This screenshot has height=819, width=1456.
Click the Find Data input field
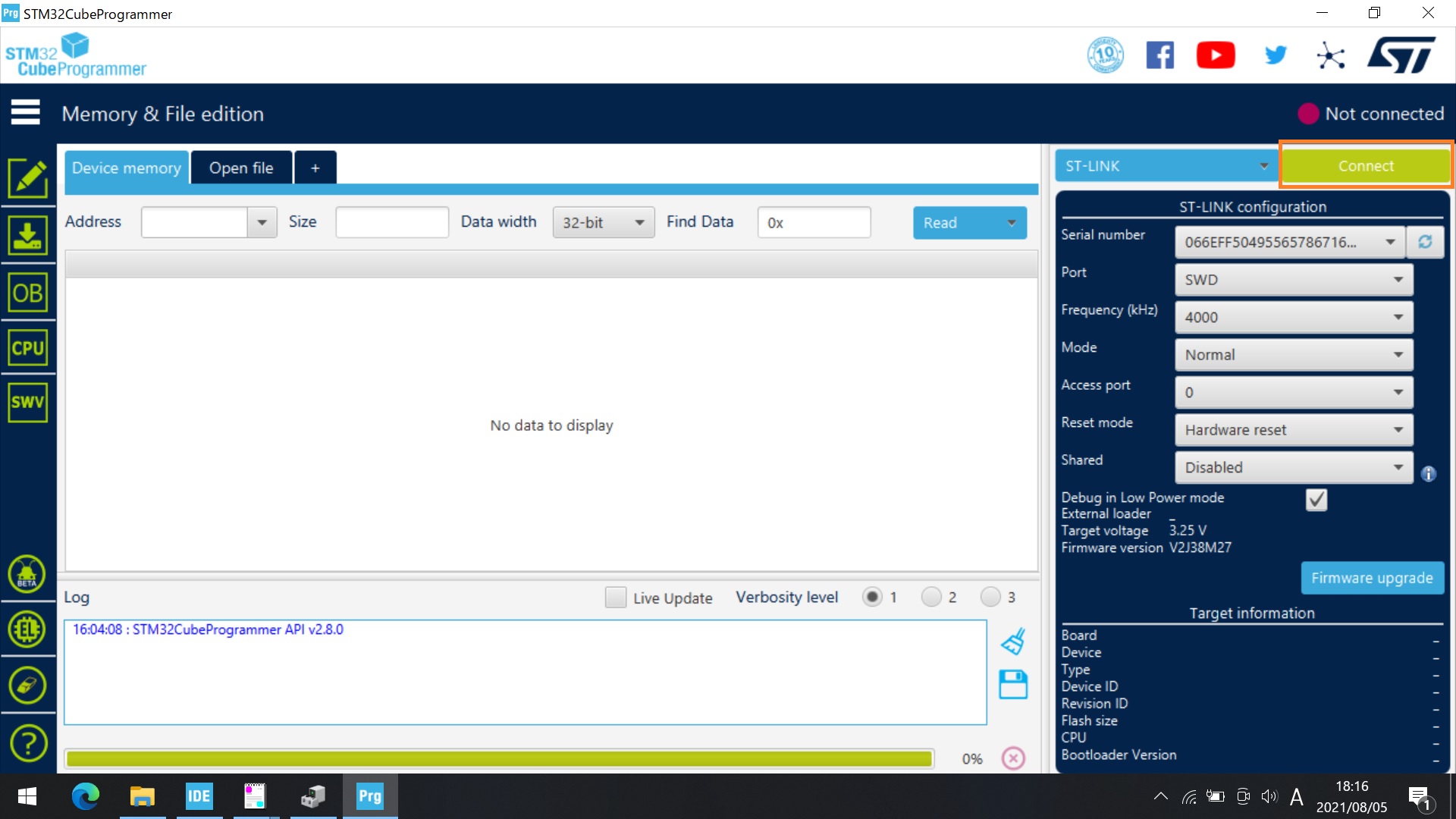(x=814, y=222)
